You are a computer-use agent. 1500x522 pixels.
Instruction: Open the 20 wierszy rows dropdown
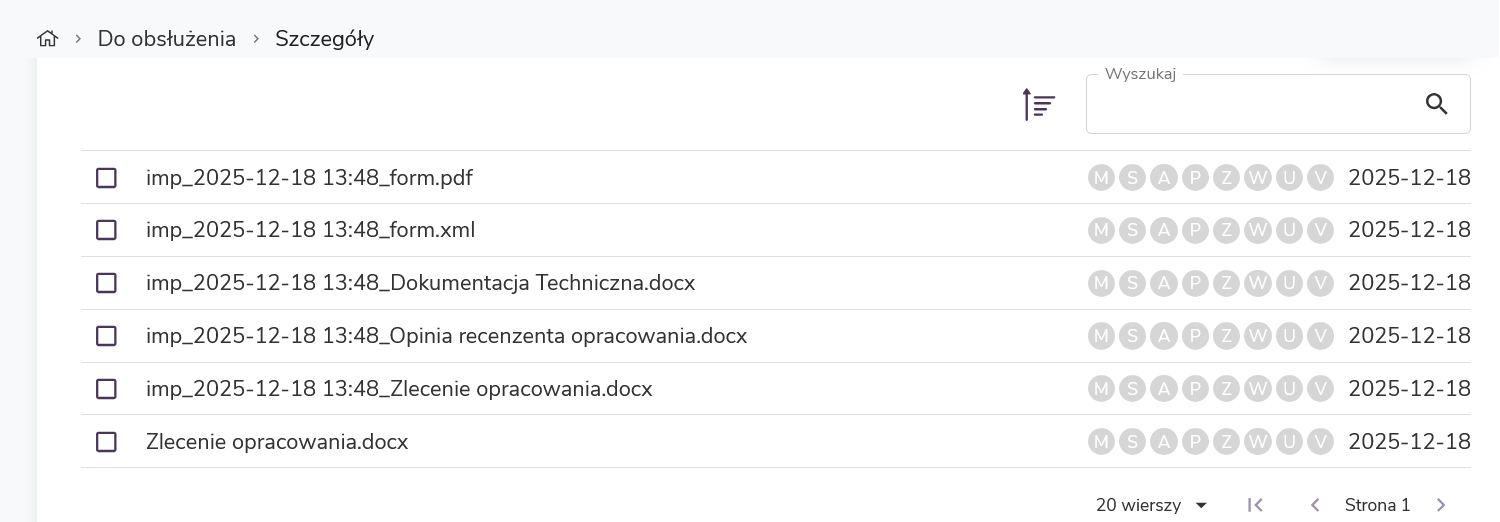pos(1152,505)
